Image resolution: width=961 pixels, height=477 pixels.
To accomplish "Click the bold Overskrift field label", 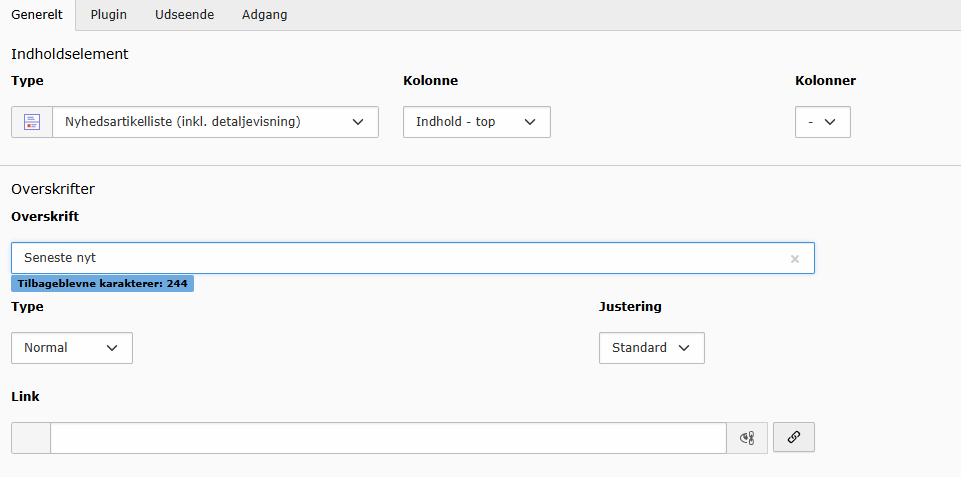I will pyautogui.click(x=45, y=216).
